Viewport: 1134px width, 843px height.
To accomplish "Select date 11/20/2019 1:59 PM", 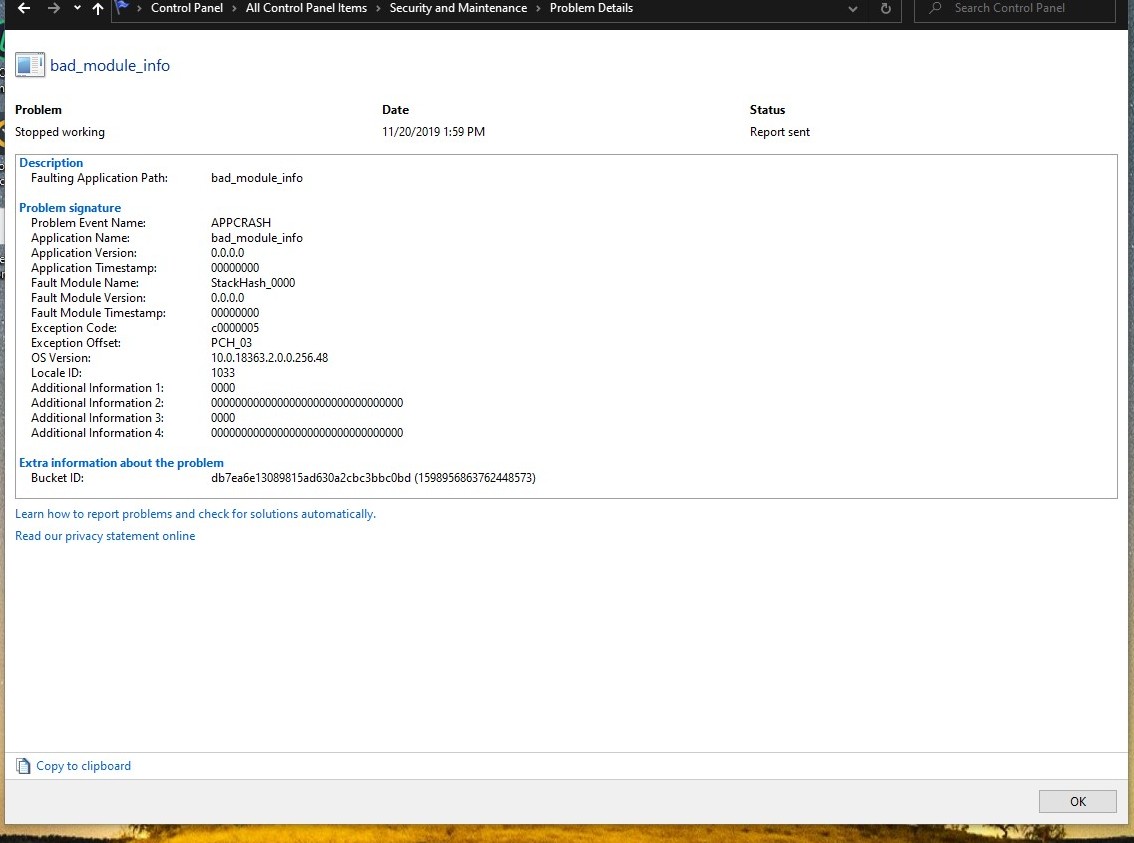I will pyautogui.click(x=433, y=132).
